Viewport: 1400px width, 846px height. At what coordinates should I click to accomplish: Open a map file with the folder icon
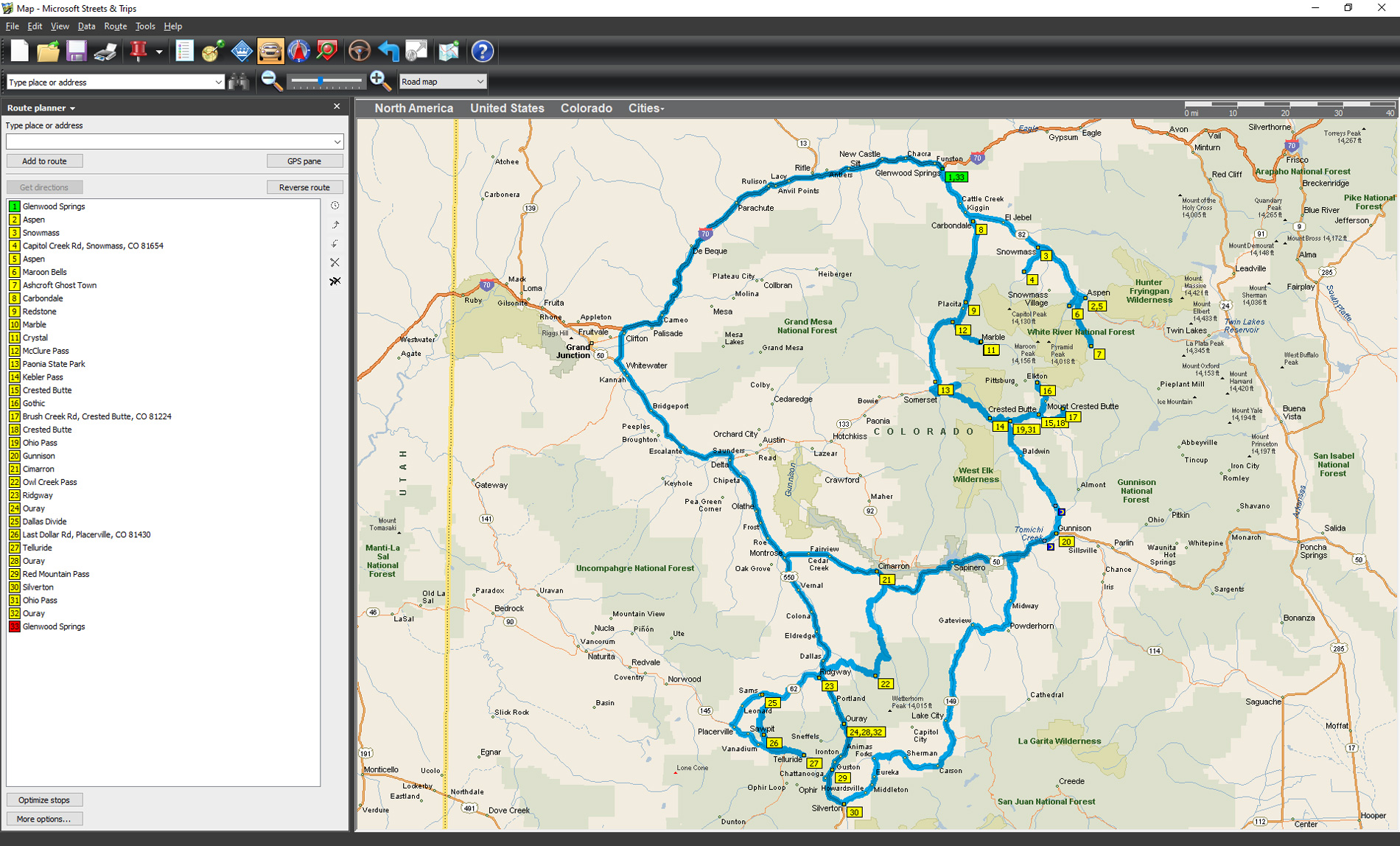point(48,52)
